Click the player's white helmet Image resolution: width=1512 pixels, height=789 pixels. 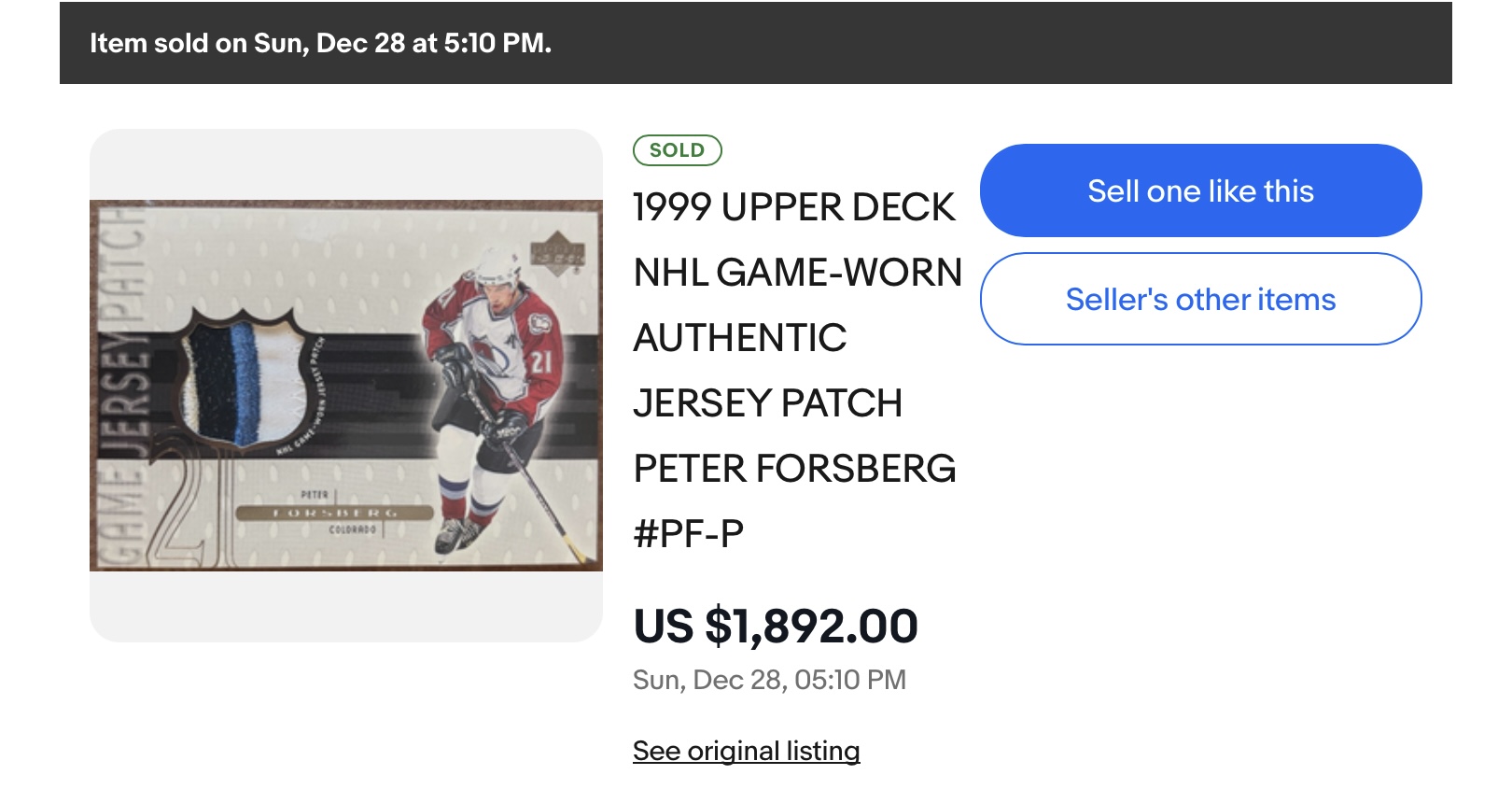pyautogui.click(x=497, y=266)
